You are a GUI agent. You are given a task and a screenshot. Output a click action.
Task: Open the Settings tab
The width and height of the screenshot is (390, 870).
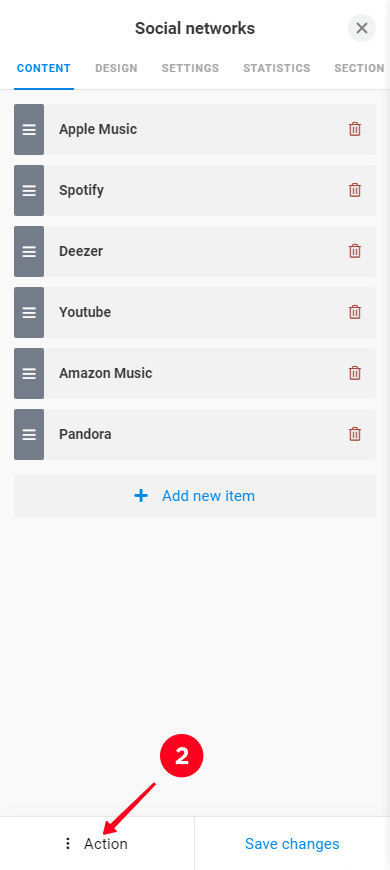pyautogui.click(x=190, y=68)
